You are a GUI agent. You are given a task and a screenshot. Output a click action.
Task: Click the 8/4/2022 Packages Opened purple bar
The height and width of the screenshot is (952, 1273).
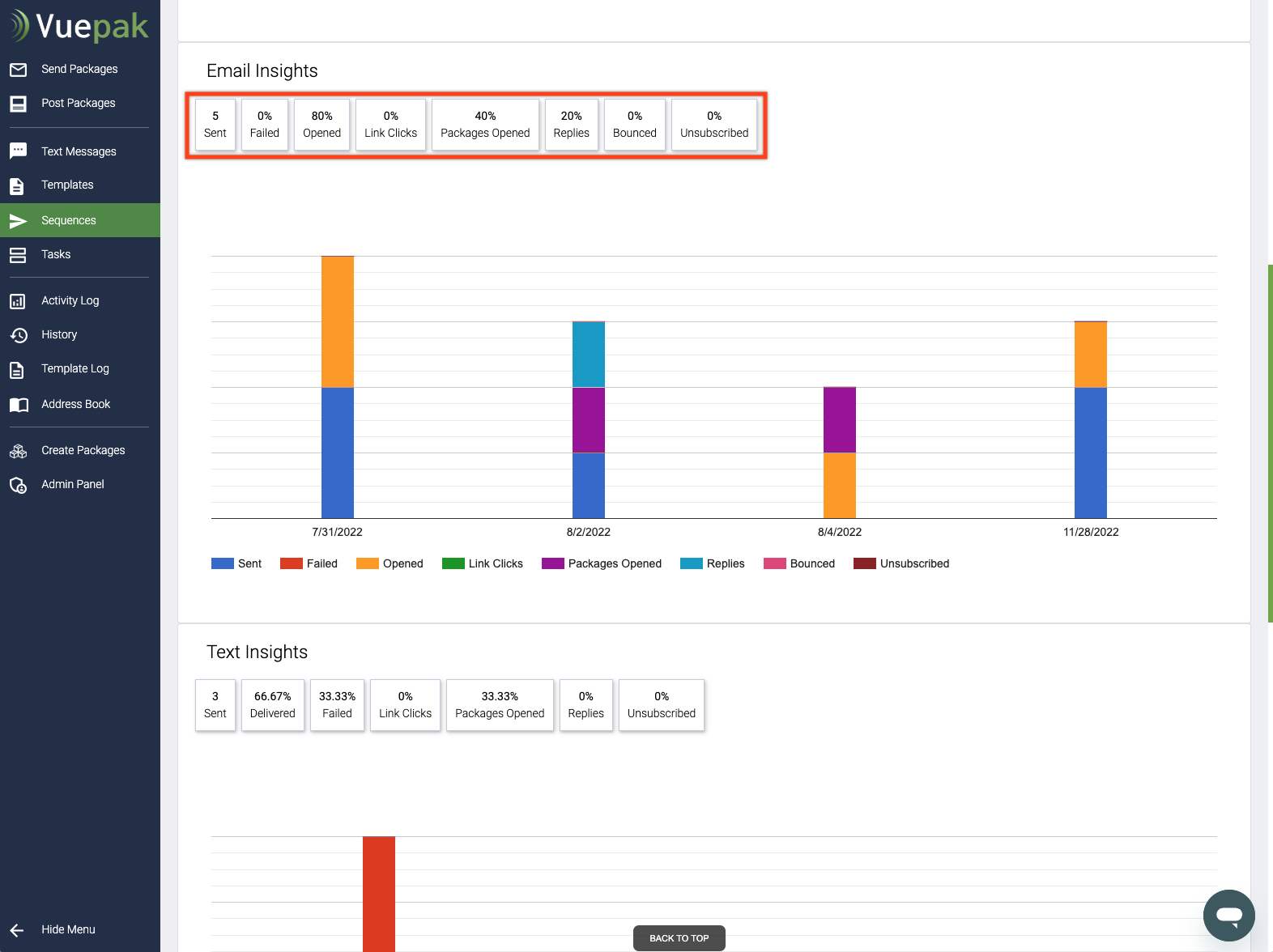[840, 420]
